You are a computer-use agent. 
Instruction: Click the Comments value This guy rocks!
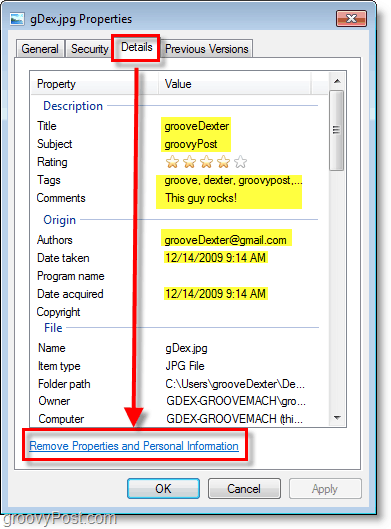201,198
